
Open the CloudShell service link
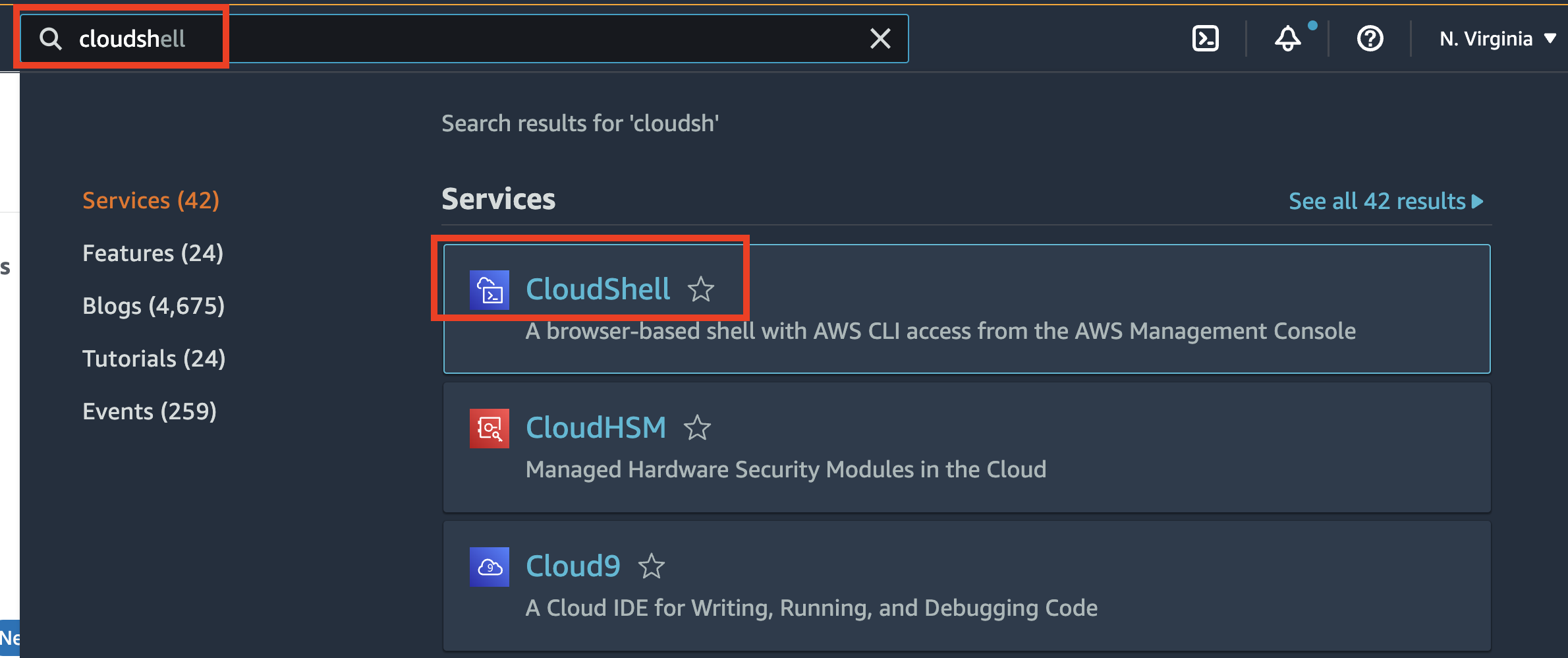(x=598, y=289)
